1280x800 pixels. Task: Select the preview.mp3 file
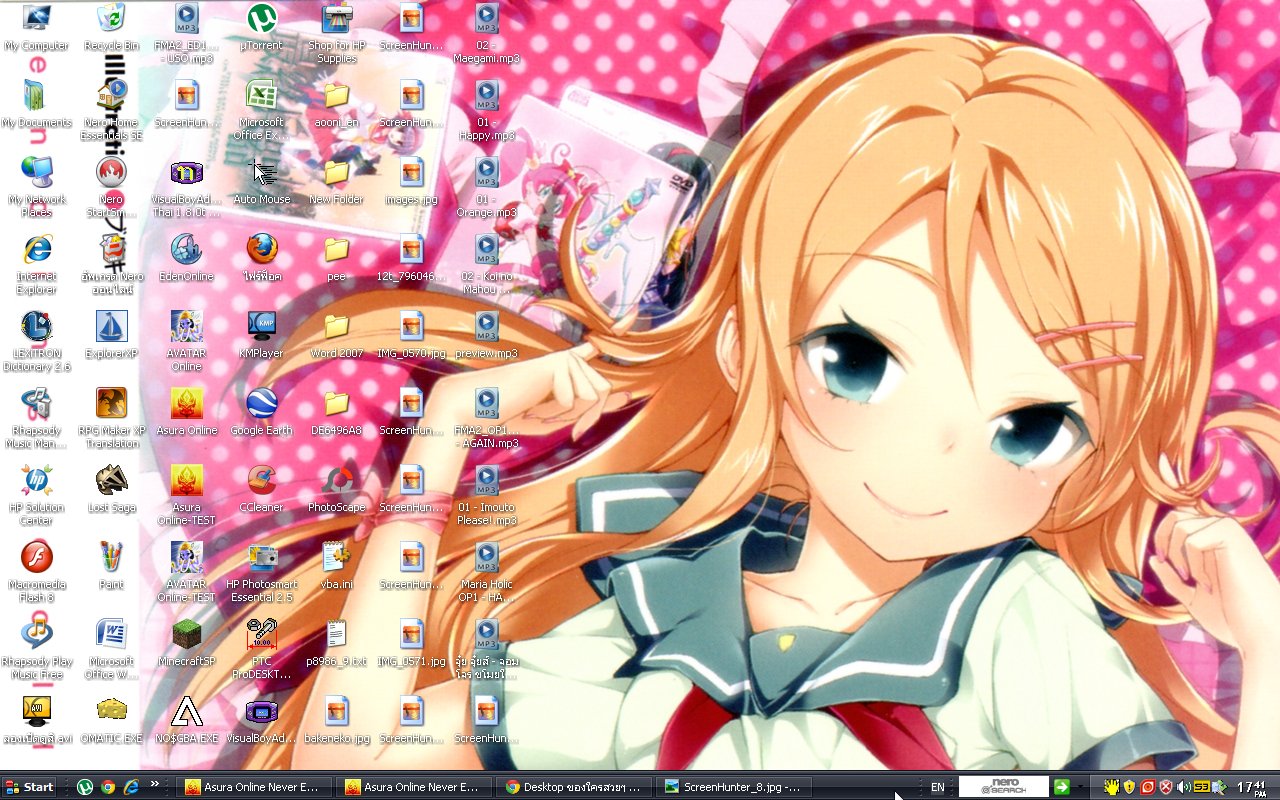point(486,335)
